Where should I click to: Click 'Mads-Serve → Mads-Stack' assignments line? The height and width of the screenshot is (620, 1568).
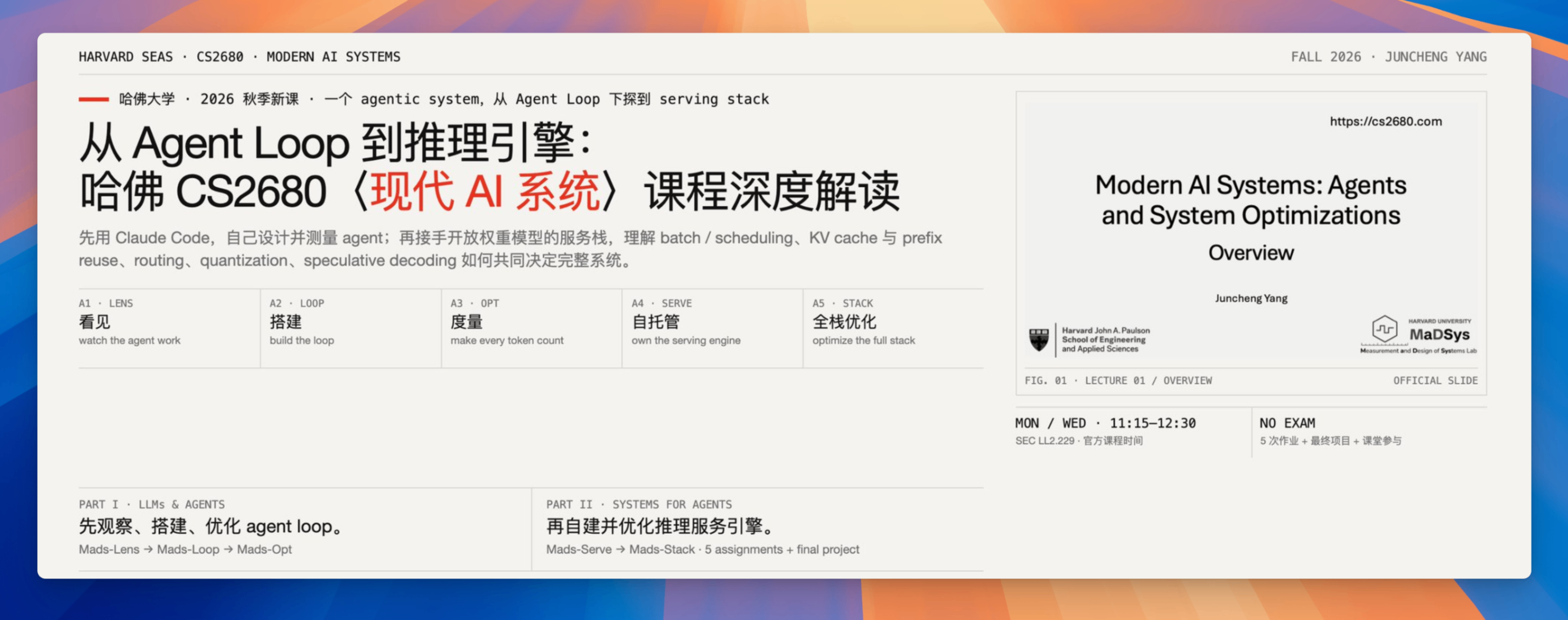702,549
